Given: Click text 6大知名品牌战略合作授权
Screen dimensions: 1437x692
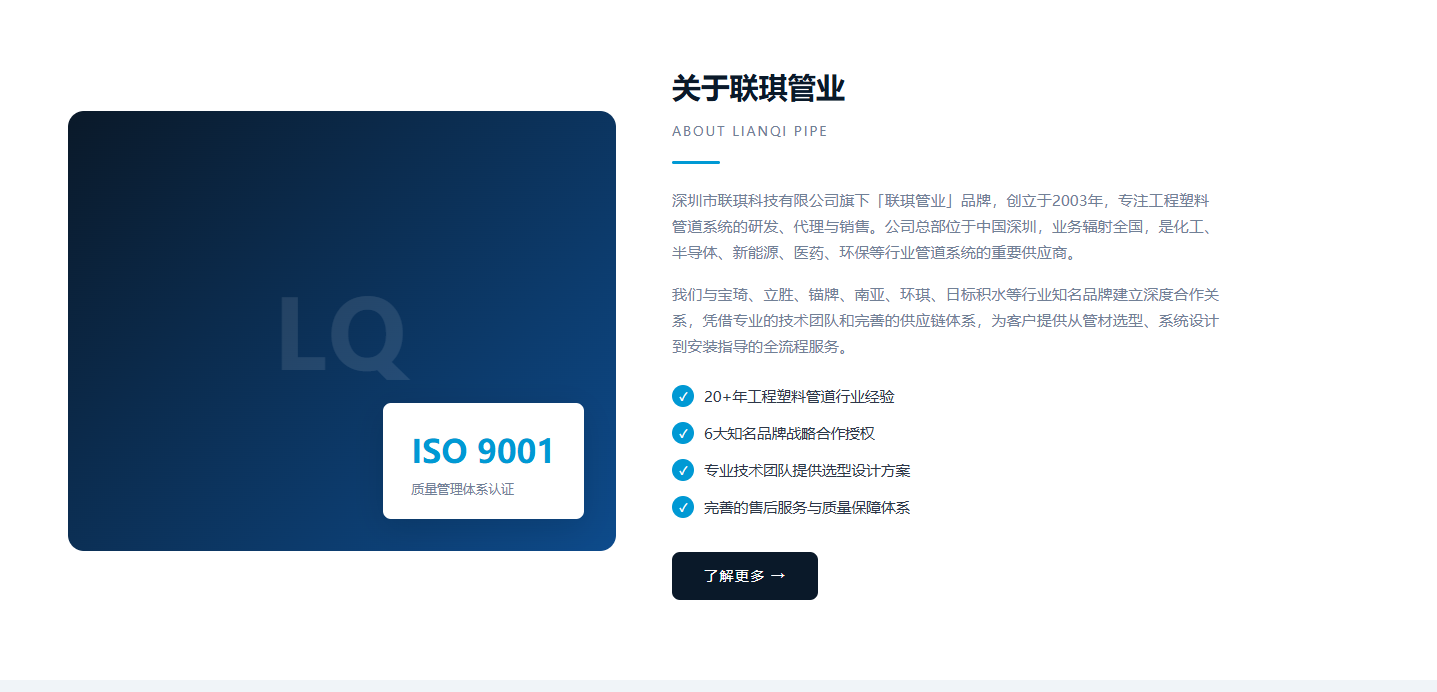Looking at the screenshot, I should coord(790,434).
